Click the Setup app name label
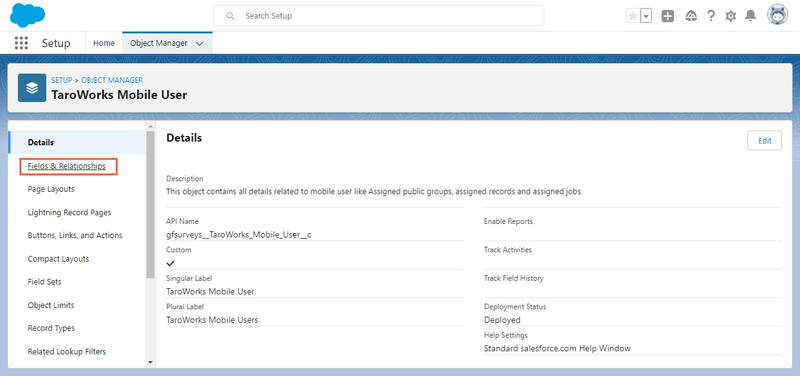The width and height of the screenshot is (800, 376). (x=56, y=43)
